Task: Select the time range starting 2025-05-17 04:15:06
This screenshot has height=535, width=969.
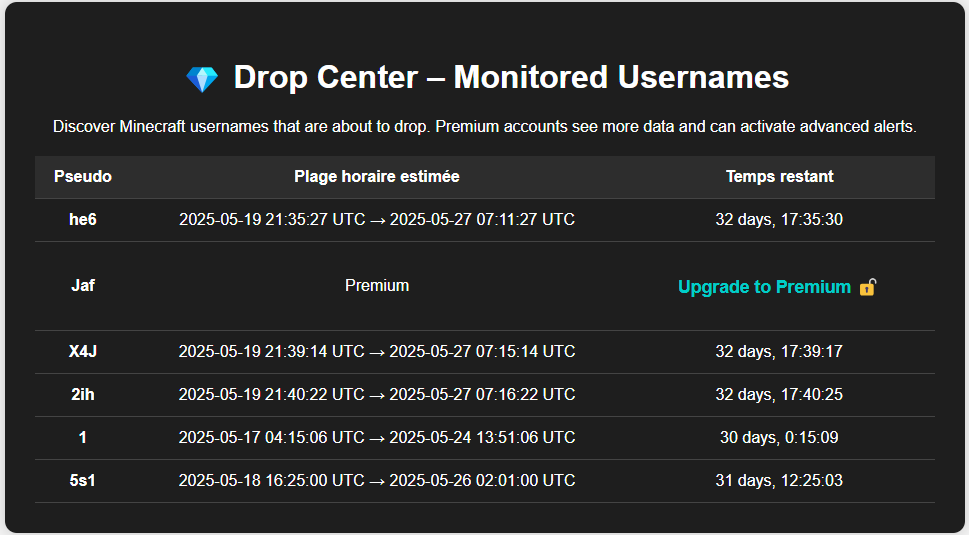Action: tap(377, 437)
